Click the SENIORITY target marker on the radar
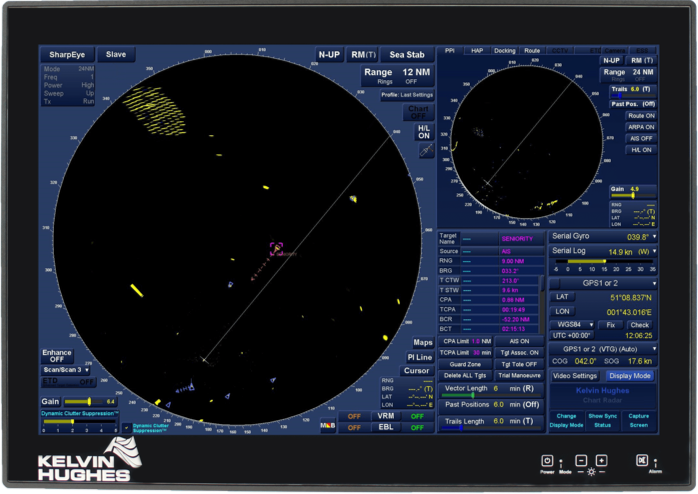 click(276, 247)
